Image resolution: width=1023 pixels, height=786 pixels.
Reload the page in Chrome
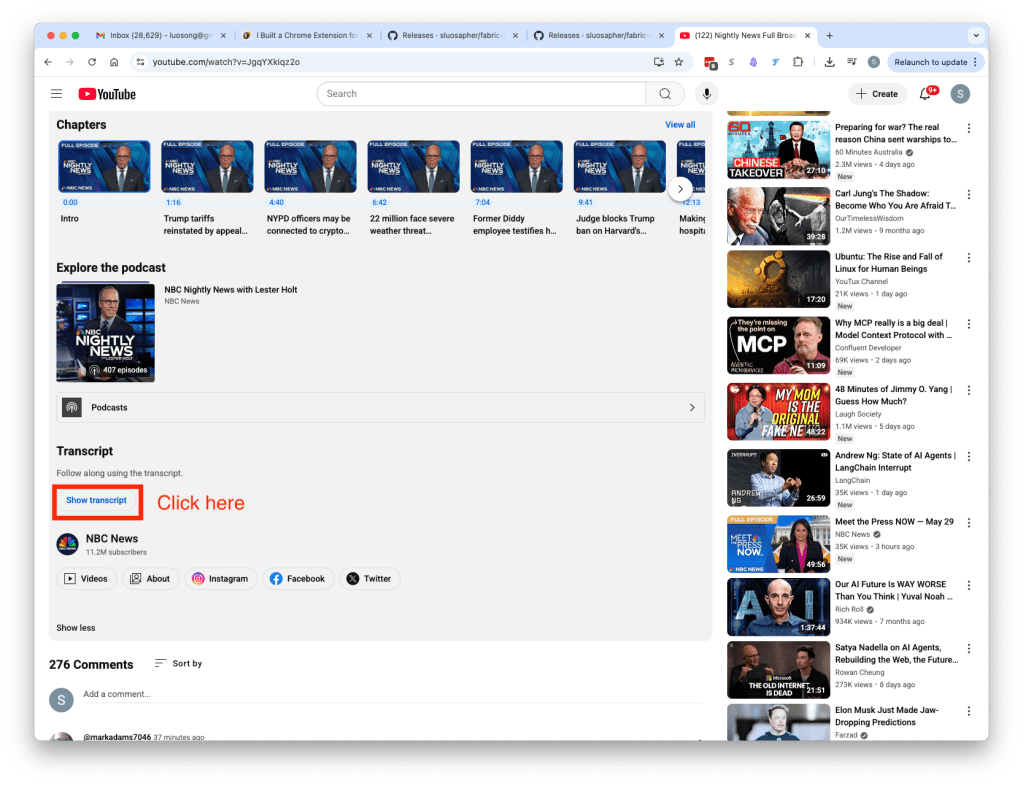(92, 62)
